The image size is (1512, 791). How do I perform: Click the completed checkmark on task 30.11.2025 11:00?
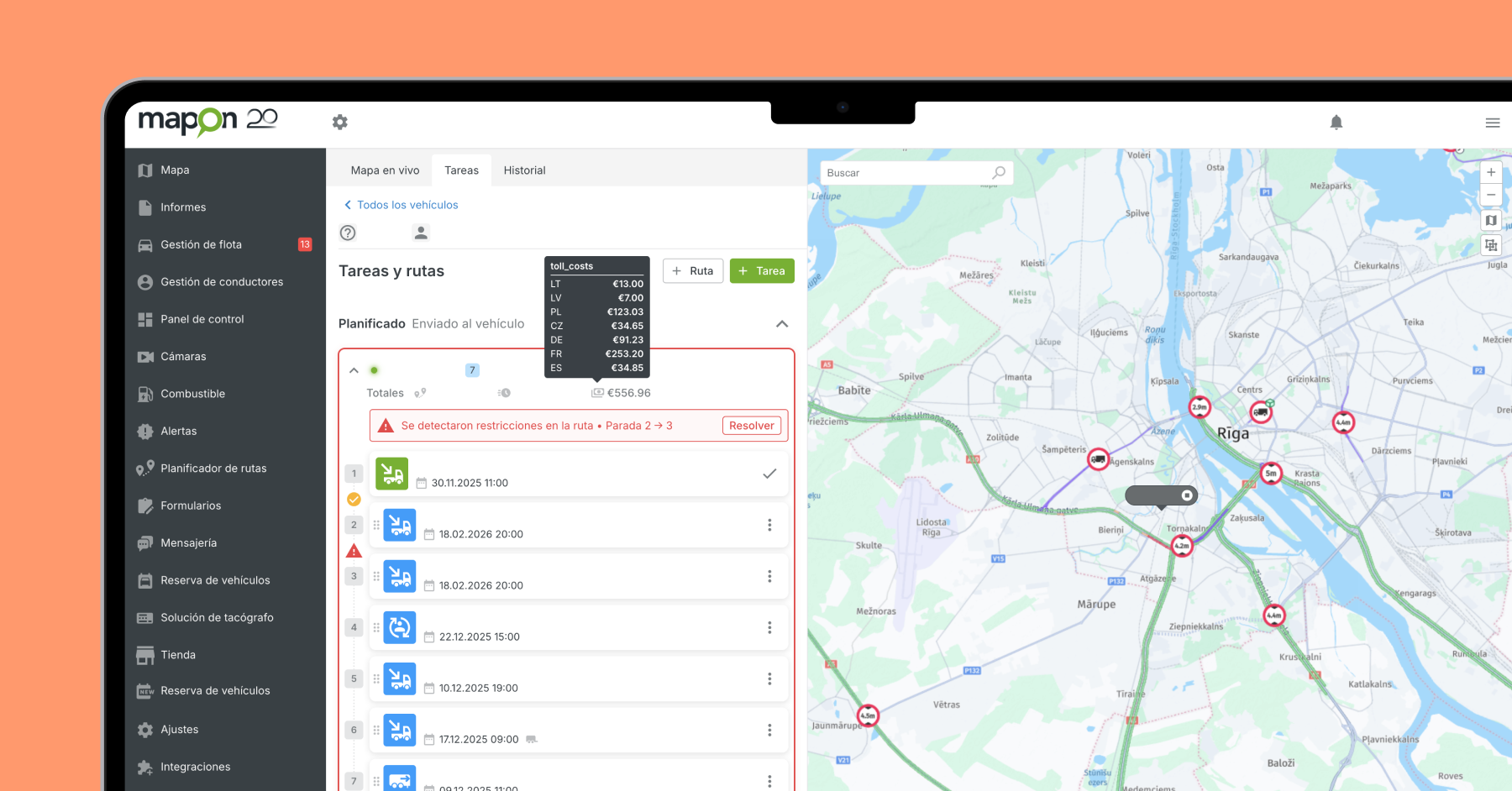(769, 474)
